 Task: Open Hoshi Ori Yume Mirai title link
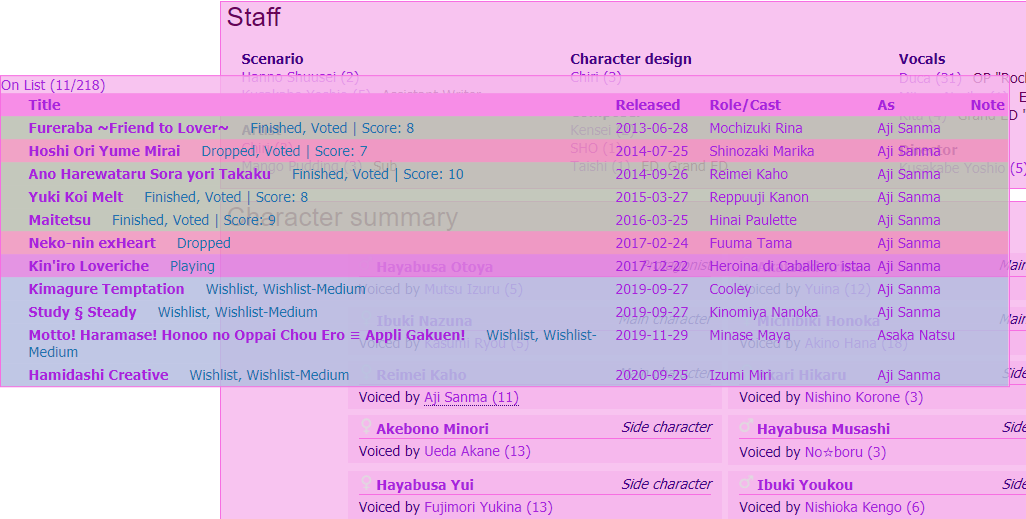tap(104, 151)
